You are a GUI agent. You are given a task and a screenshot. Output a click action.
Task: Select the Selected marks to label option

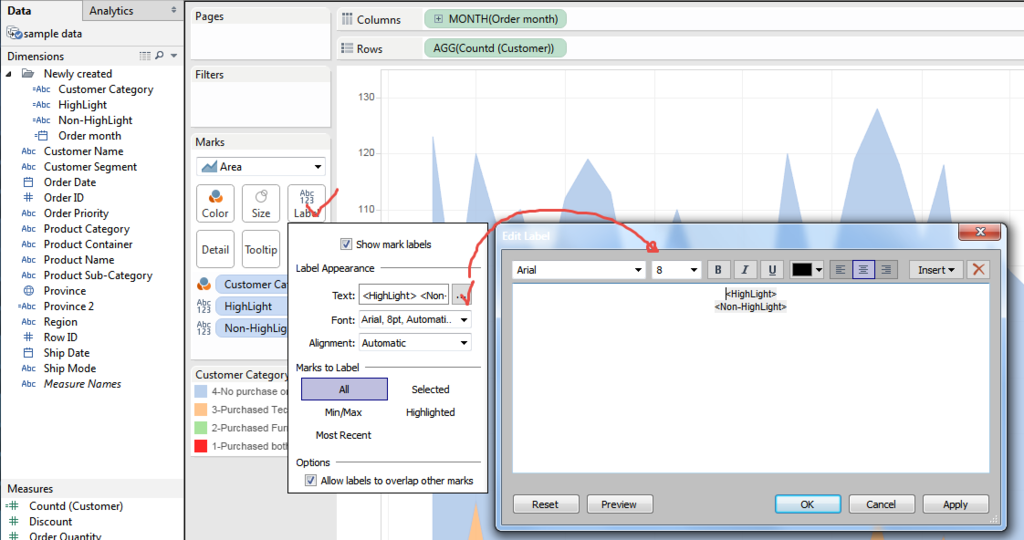pyautogui.click(x=430, y=389)
